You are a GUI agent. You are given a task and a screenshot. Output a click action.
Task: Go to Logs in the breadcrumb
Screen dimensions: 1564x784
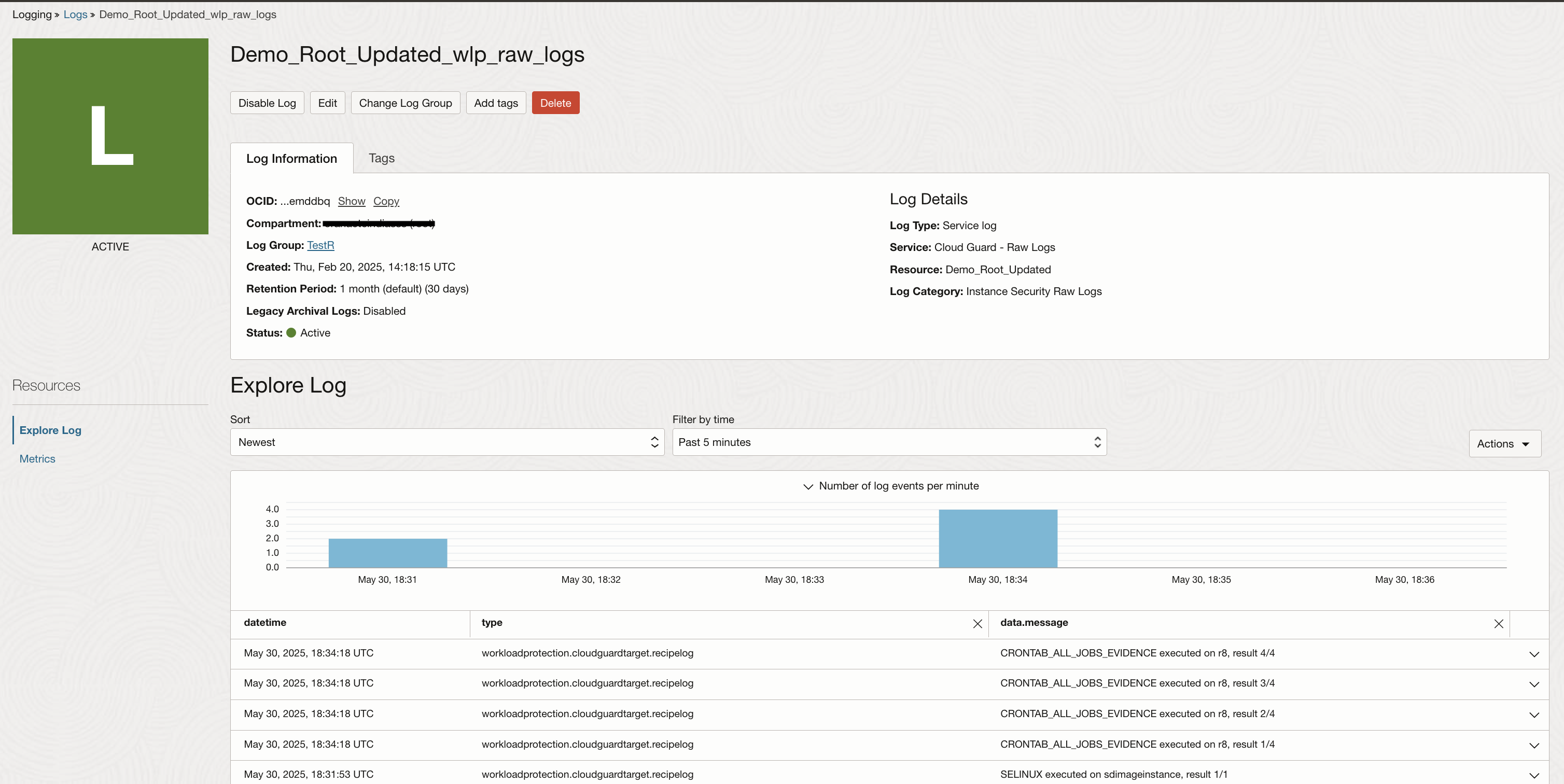tap(75, 15)
